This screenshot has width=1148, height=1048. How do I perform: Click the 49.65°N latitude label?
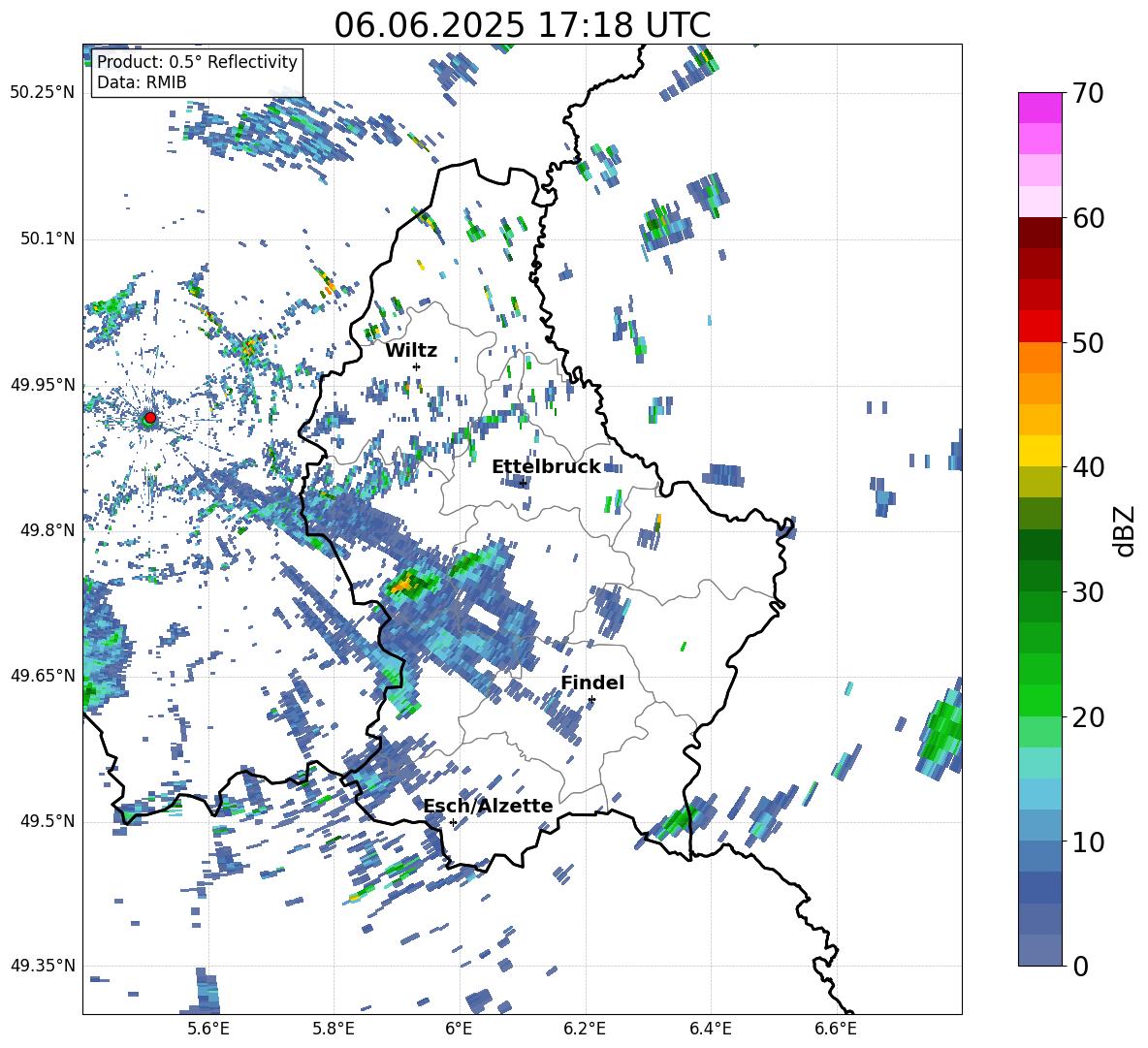(x=43, y=675)
